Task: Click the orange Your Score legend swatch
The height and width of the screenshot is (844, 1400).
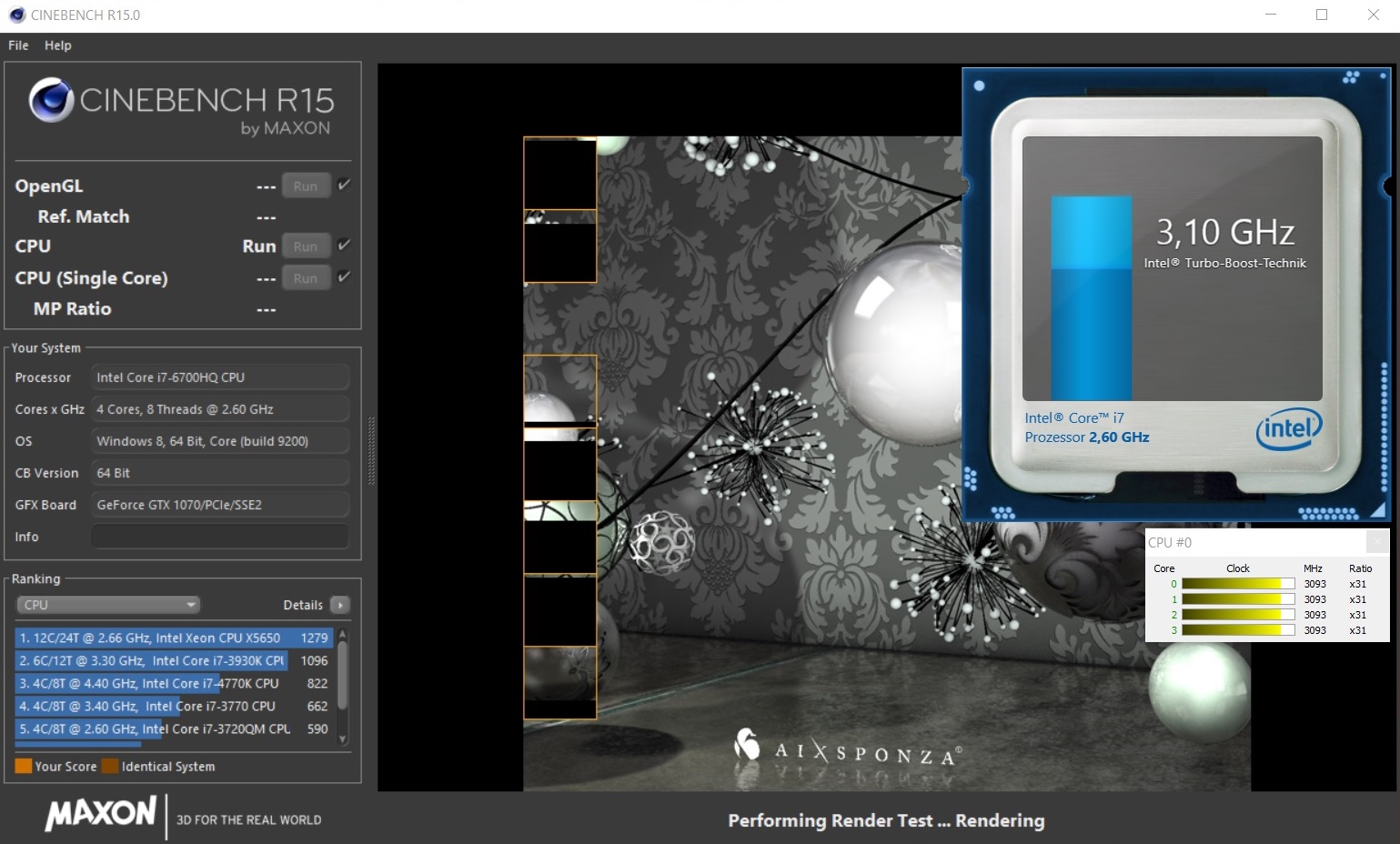Action: coord(24,766)
